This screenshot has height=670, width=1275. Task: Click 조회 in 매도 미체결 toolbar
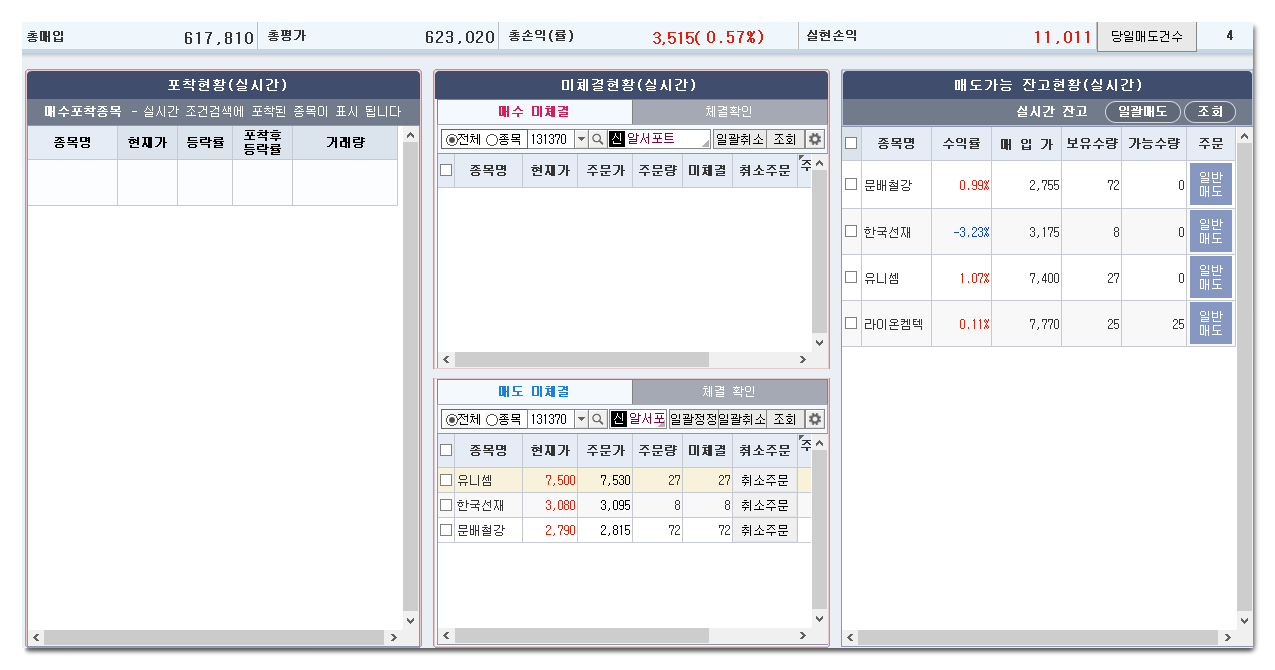point(785,419)
